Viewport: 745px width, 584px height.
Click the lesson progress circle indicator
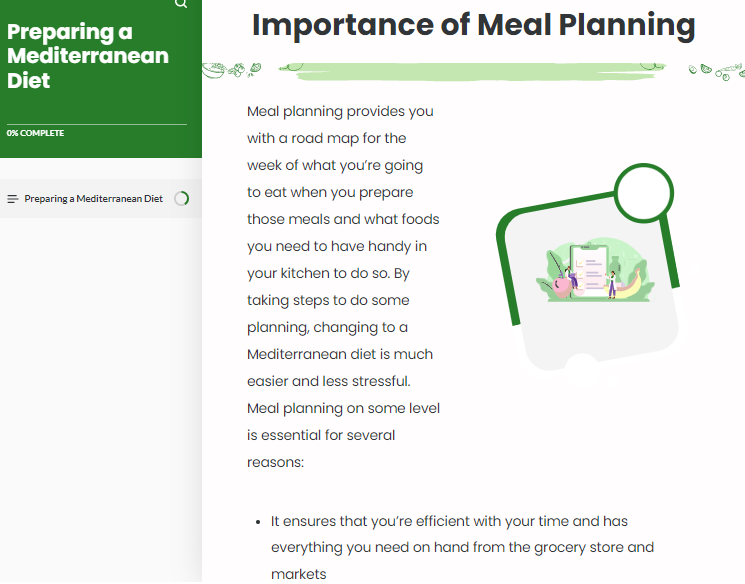click(x=181, y=199)
